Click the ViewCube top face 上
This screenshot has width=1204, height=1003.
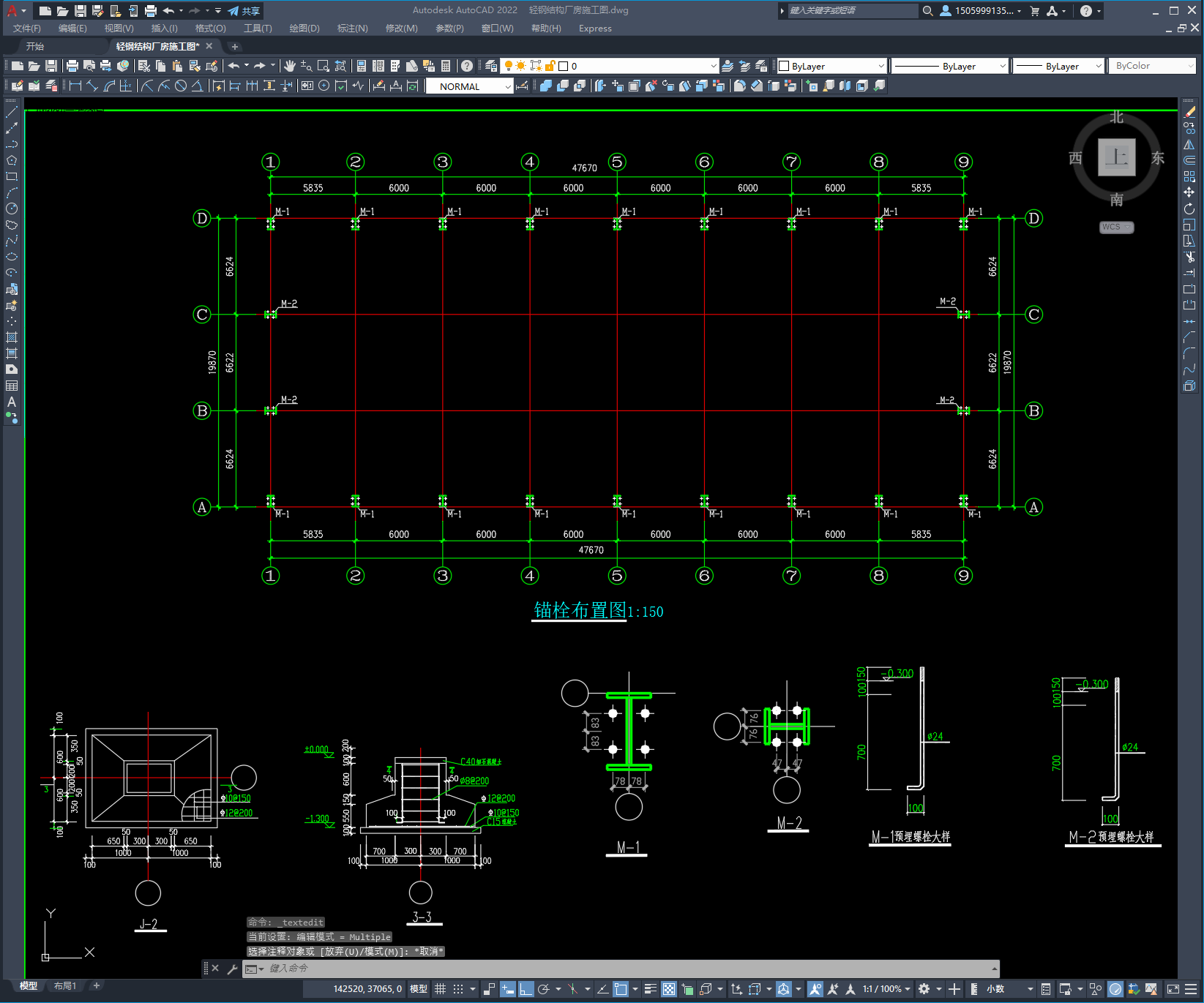point(1116,157)
